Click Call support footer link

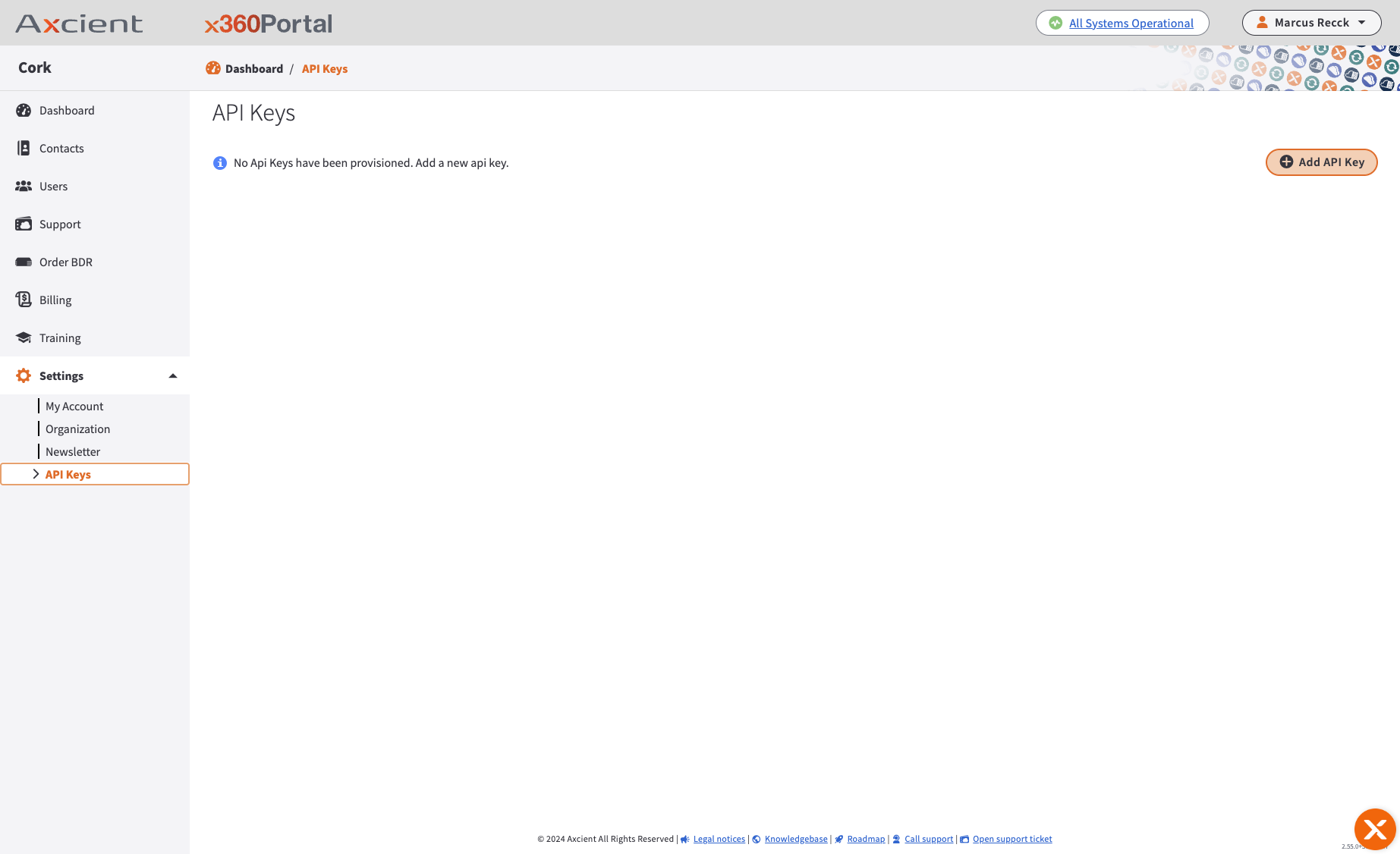pyautogui.click(x=929, y=839)
